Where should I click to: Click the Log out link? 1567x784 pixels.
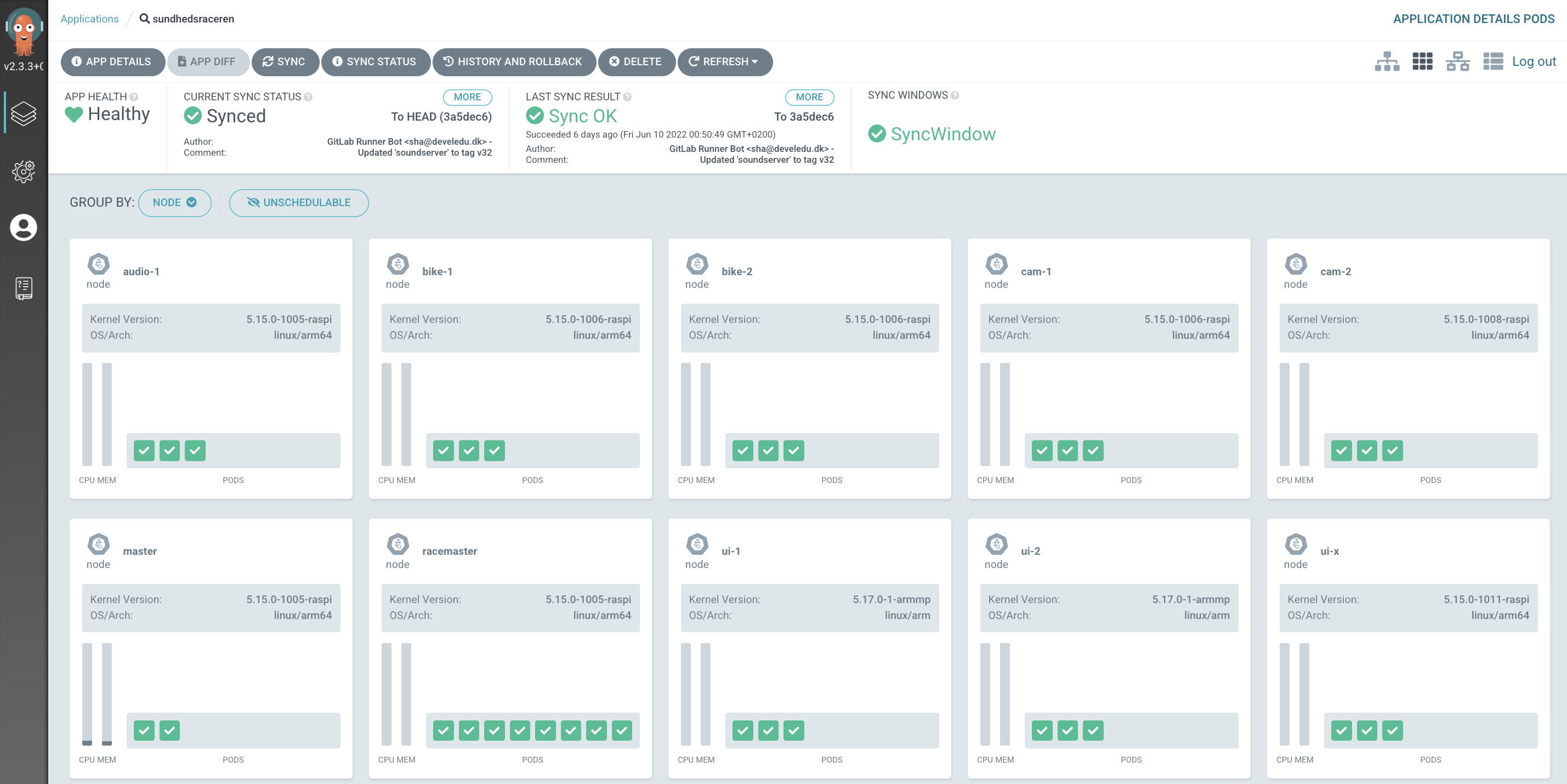tap(1534, 61)
